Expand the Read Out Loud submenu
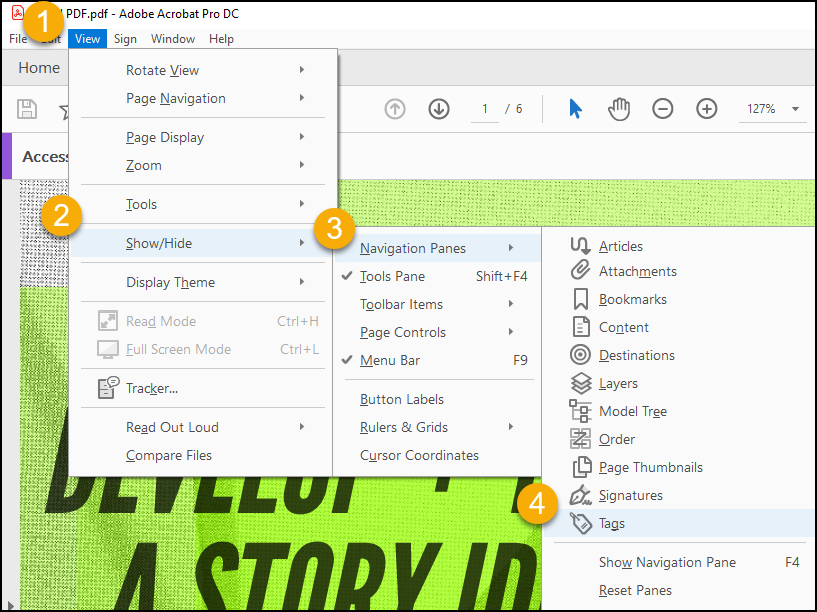 (x=201, y=428)
